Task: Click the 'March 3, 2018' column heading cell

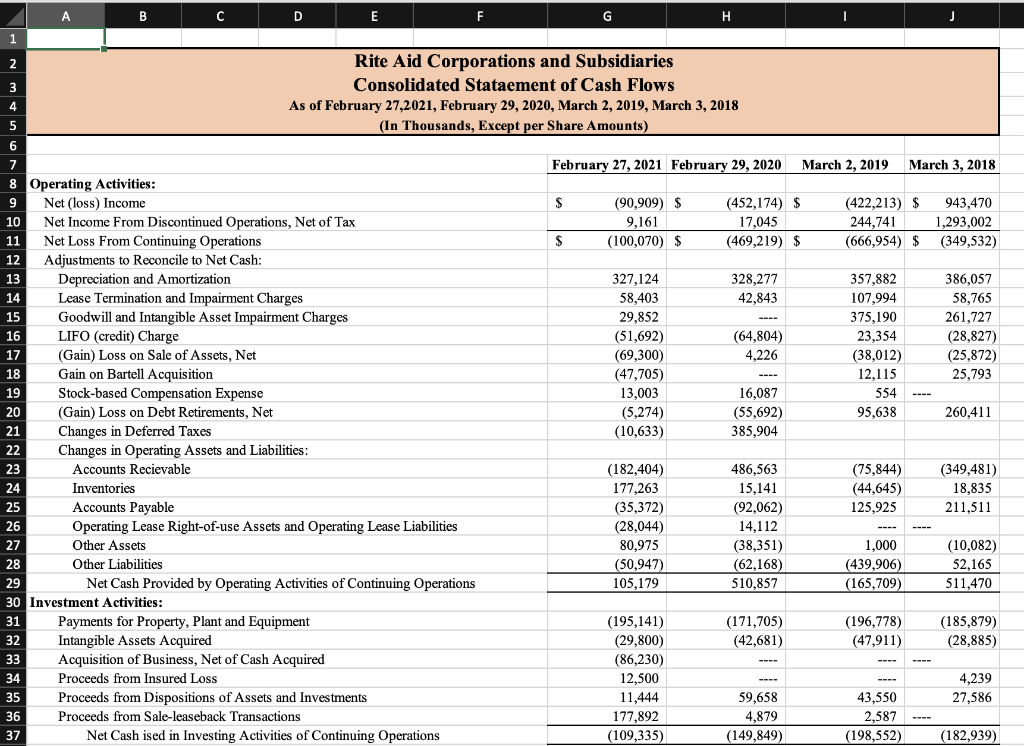Action: click(952, 165)
